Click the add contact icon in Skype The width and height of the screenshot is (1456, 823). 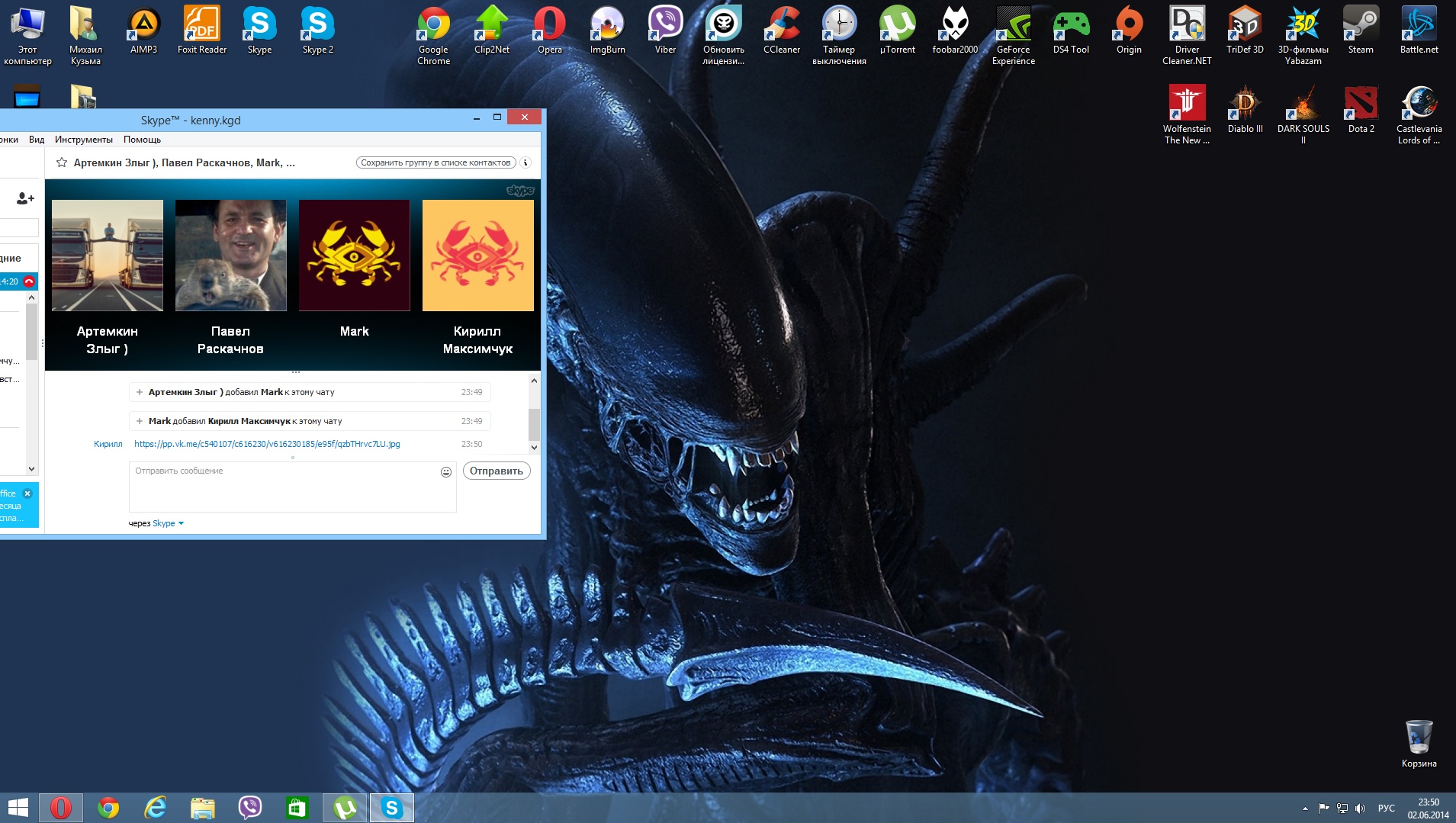coord(25,198)
